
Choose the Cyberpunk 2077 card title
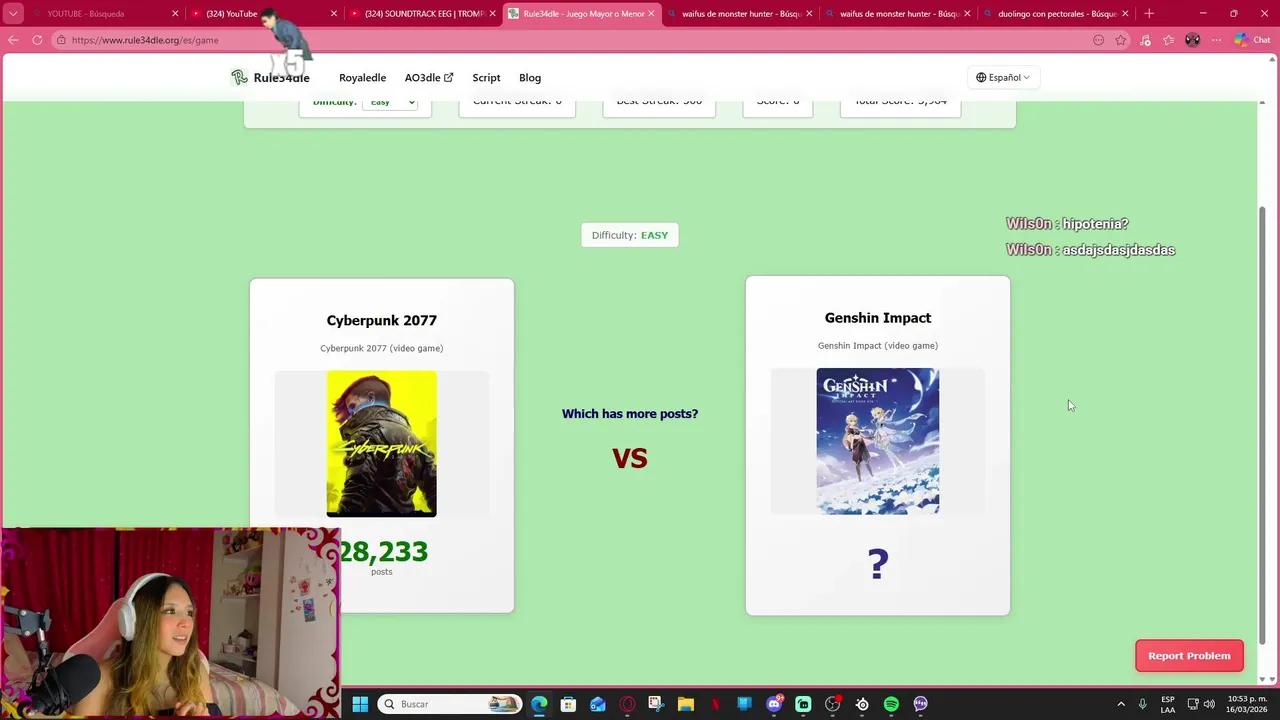tap(382, 320)
